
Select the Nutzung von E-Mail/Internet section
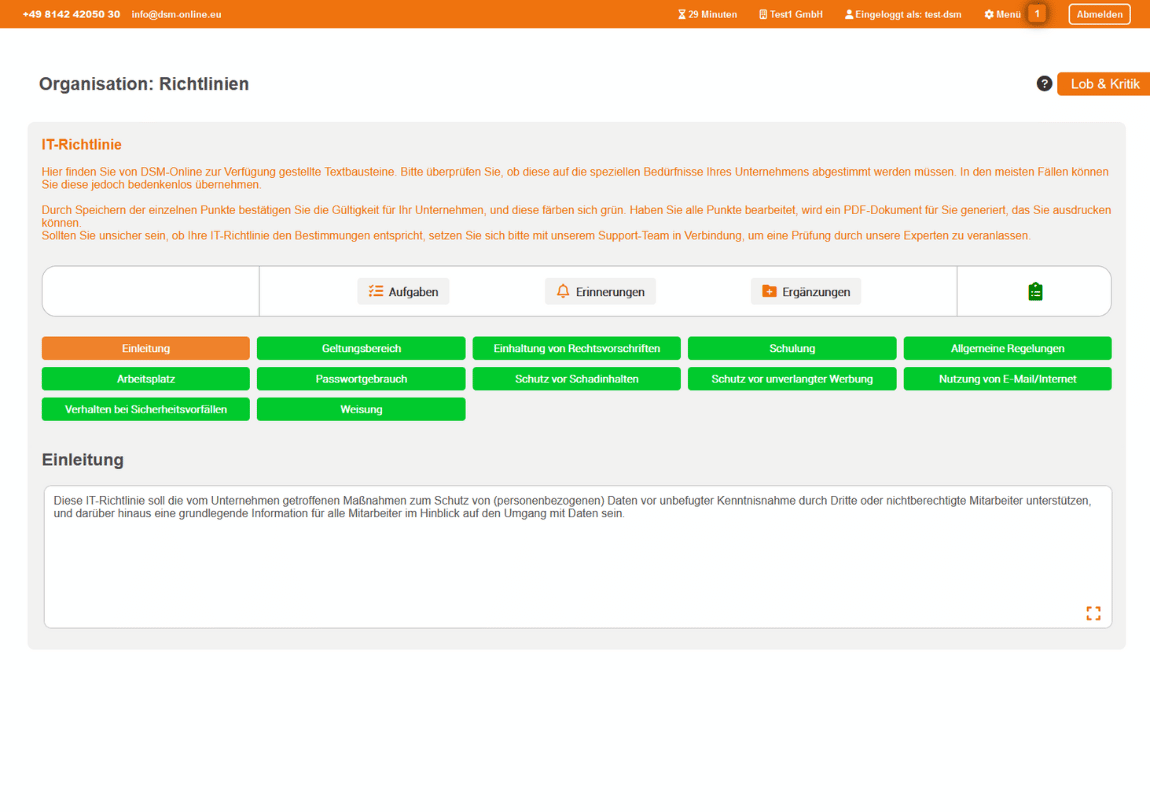pos(1007,379)
